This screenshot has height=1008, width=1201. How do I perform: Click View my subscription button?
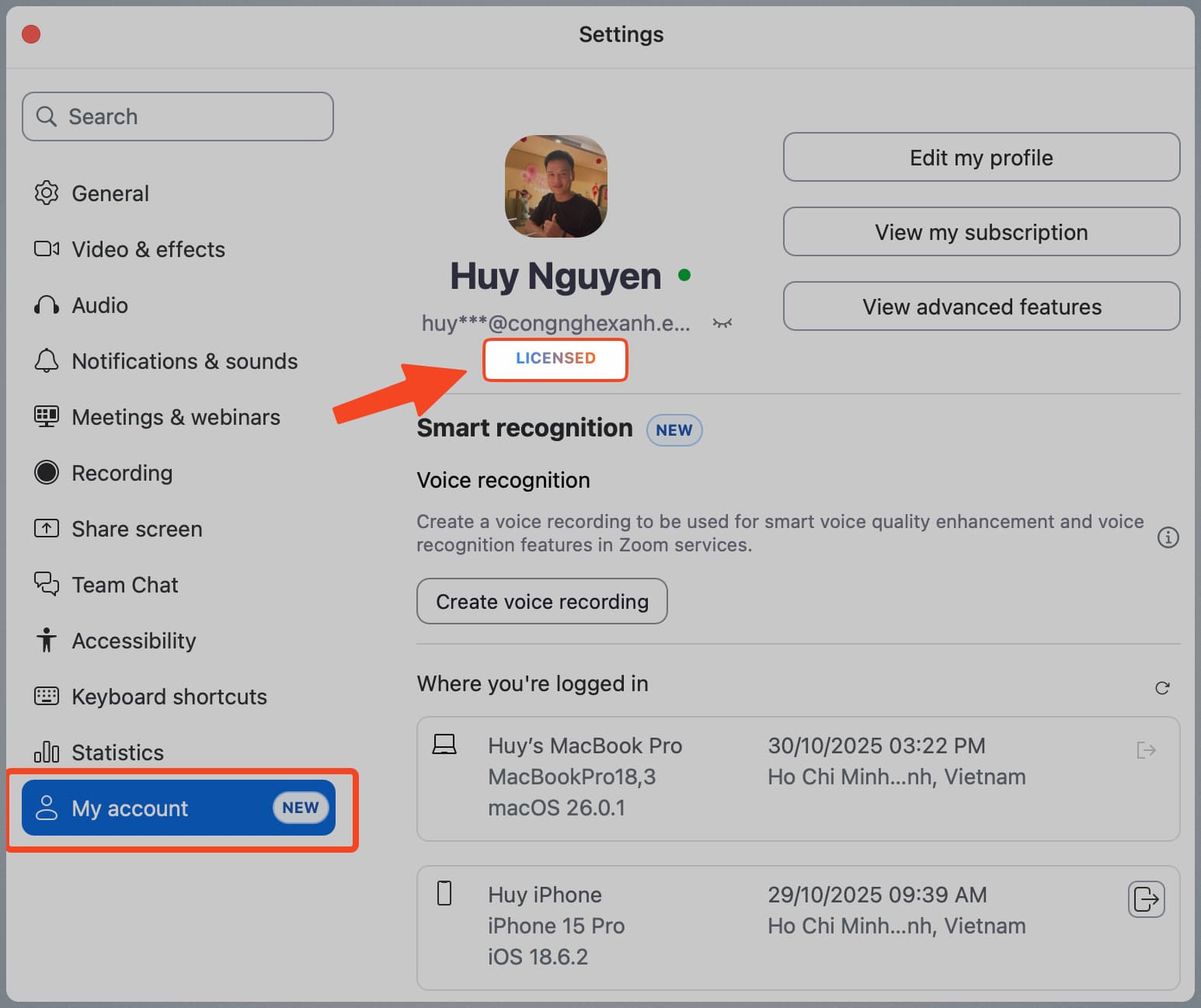pos(981,231)
